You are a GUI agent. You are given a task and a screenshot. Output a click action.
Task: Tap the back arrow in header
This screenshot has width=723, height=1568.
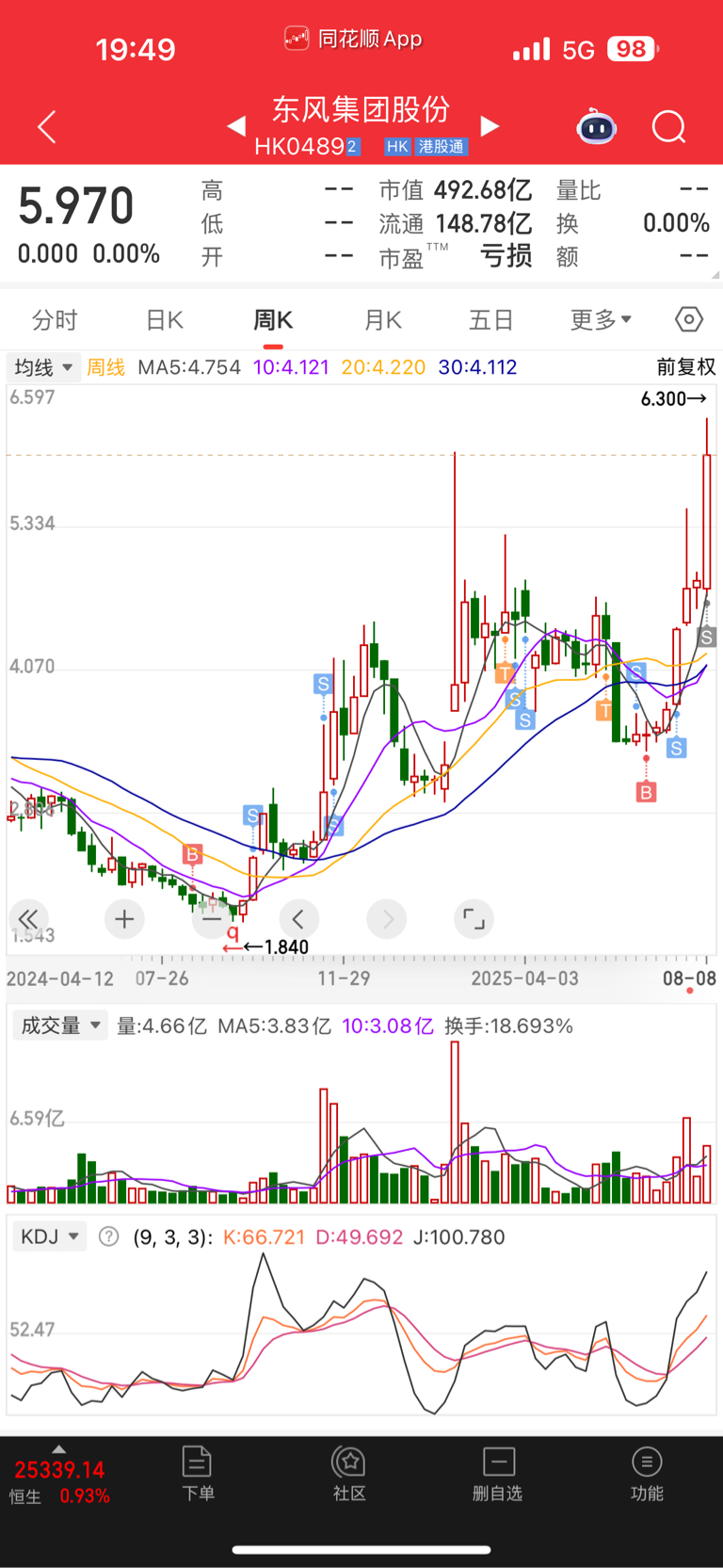tap(47, 127)
